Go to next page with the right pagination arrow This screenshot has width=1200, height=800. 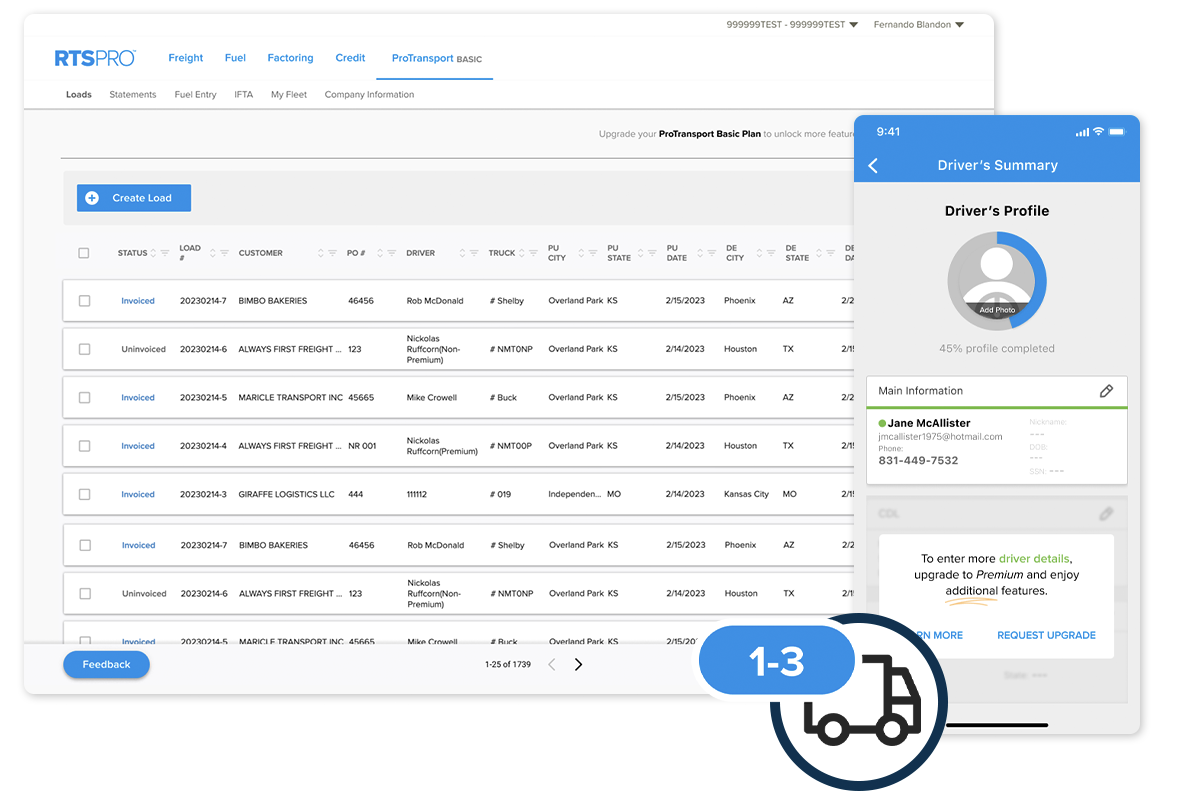[x=578, y=663]
